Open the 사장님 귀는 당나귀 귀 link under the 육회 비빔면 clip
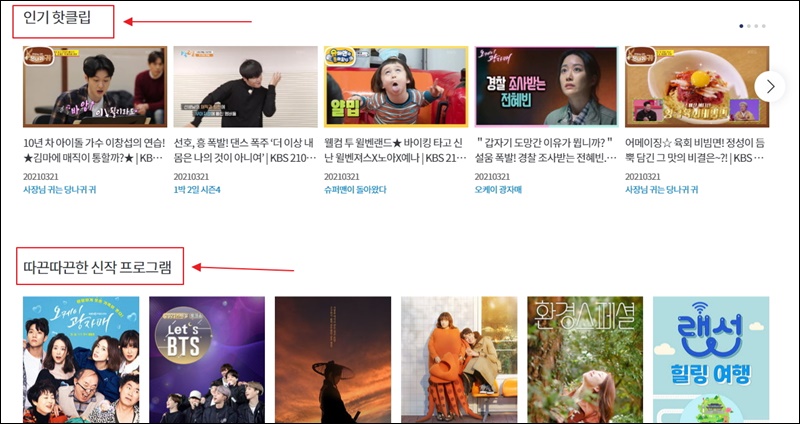Viewport: 800px width, 424px height. 662,190
